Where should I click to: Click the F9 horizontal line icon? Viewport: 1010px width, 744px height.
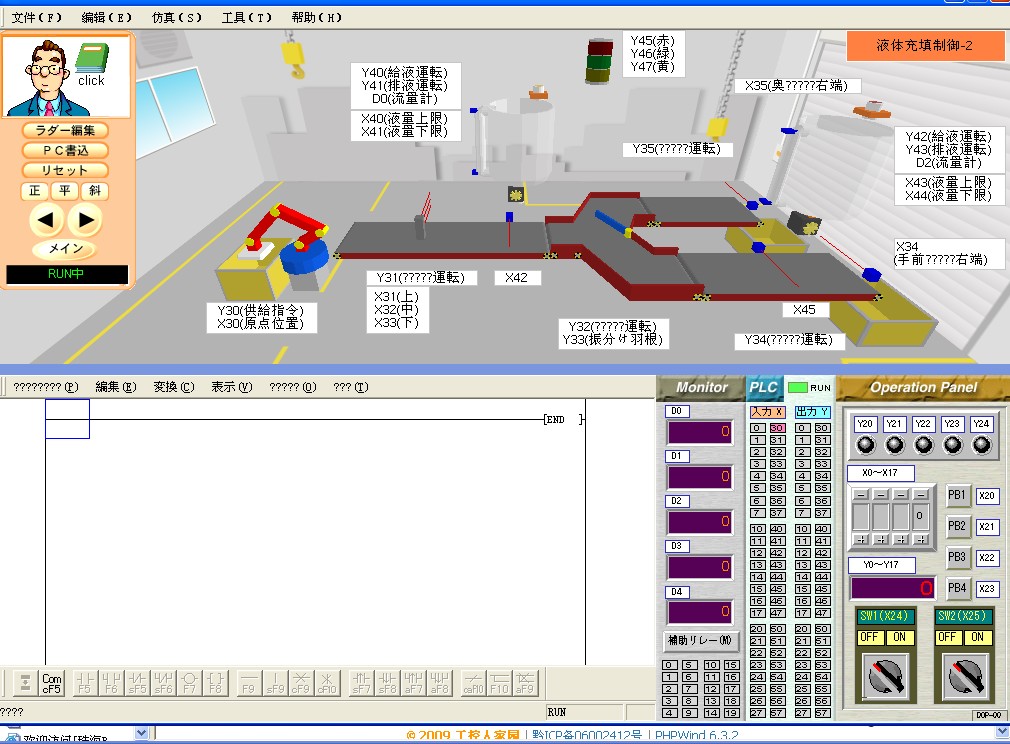(249, 682)
